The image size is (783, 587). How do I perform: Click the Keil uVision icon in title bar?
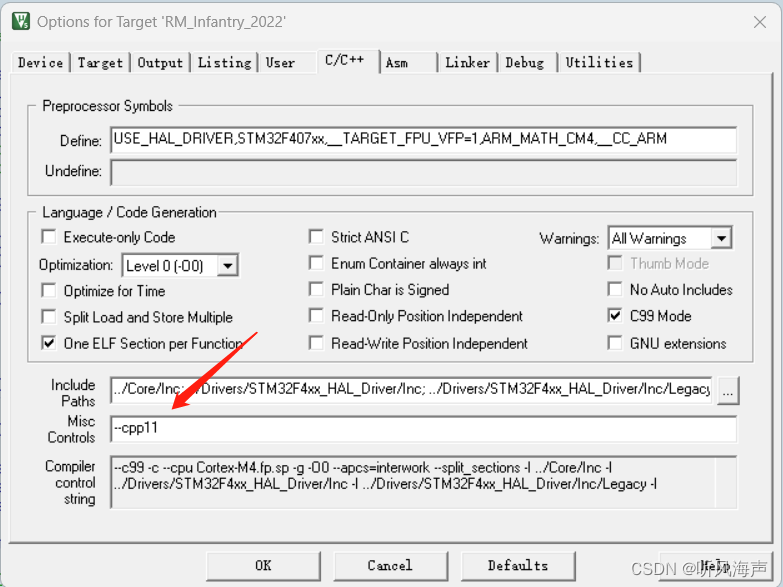21,21
